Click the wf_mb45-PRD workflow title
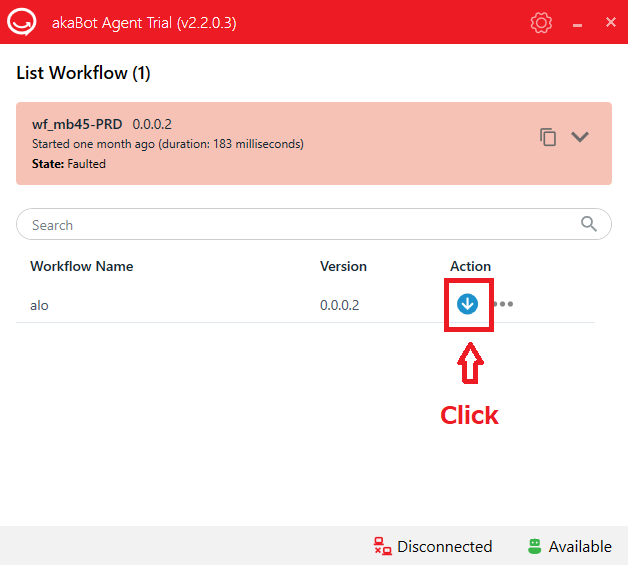628x565 pixels. pos(77,125)
